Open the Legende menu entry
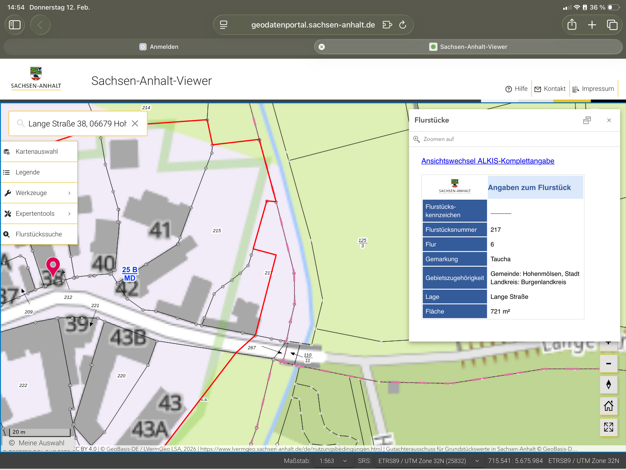The width and height of the screenshot is (626, 470). pos(28,172)
